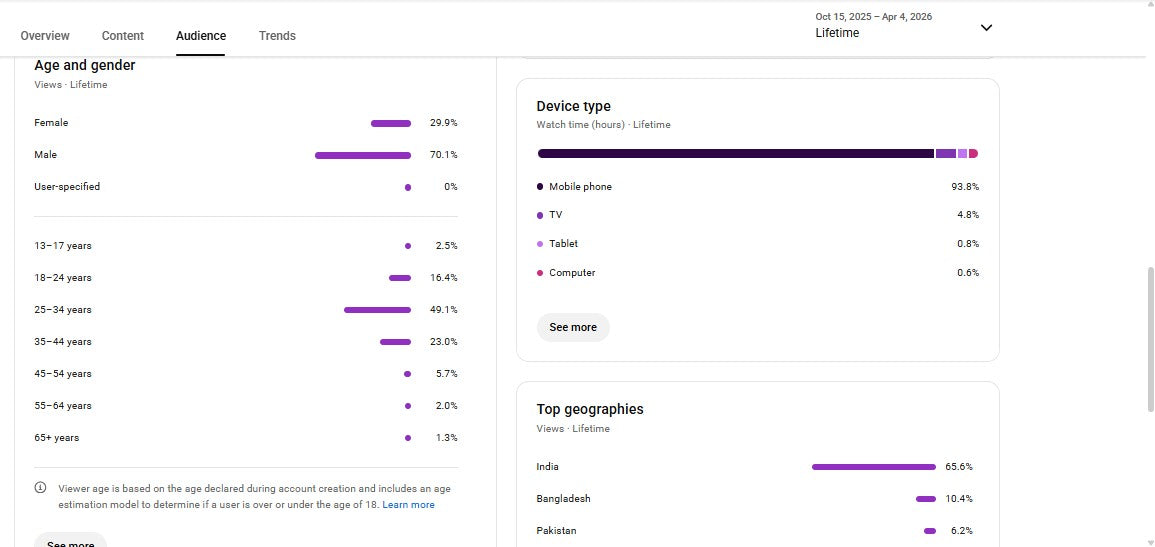Image resolution: width=1155 pixels, height=547 pixels.
Task: Click the Bangladesh country label
Action: (x=564, y=498)
